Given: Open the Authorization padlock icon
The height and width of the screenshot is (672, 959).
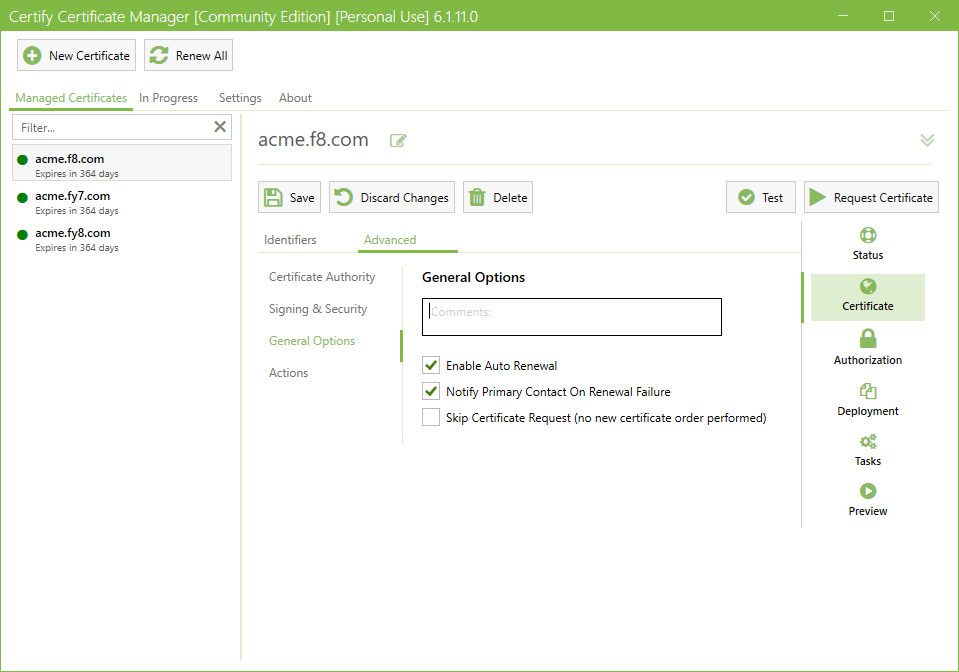Looking at the screenshot, I should (x=868, y=339).
